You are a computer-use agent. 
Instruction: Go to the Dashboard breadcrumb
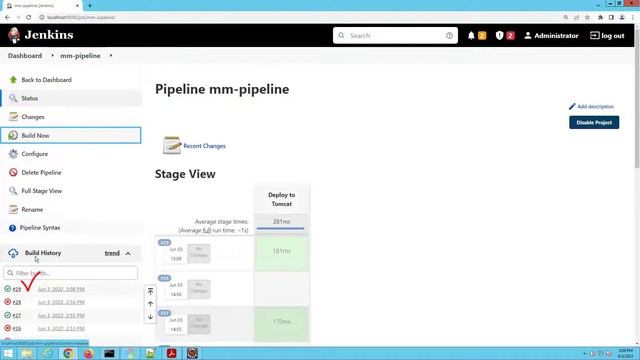(x=25, y=56)
